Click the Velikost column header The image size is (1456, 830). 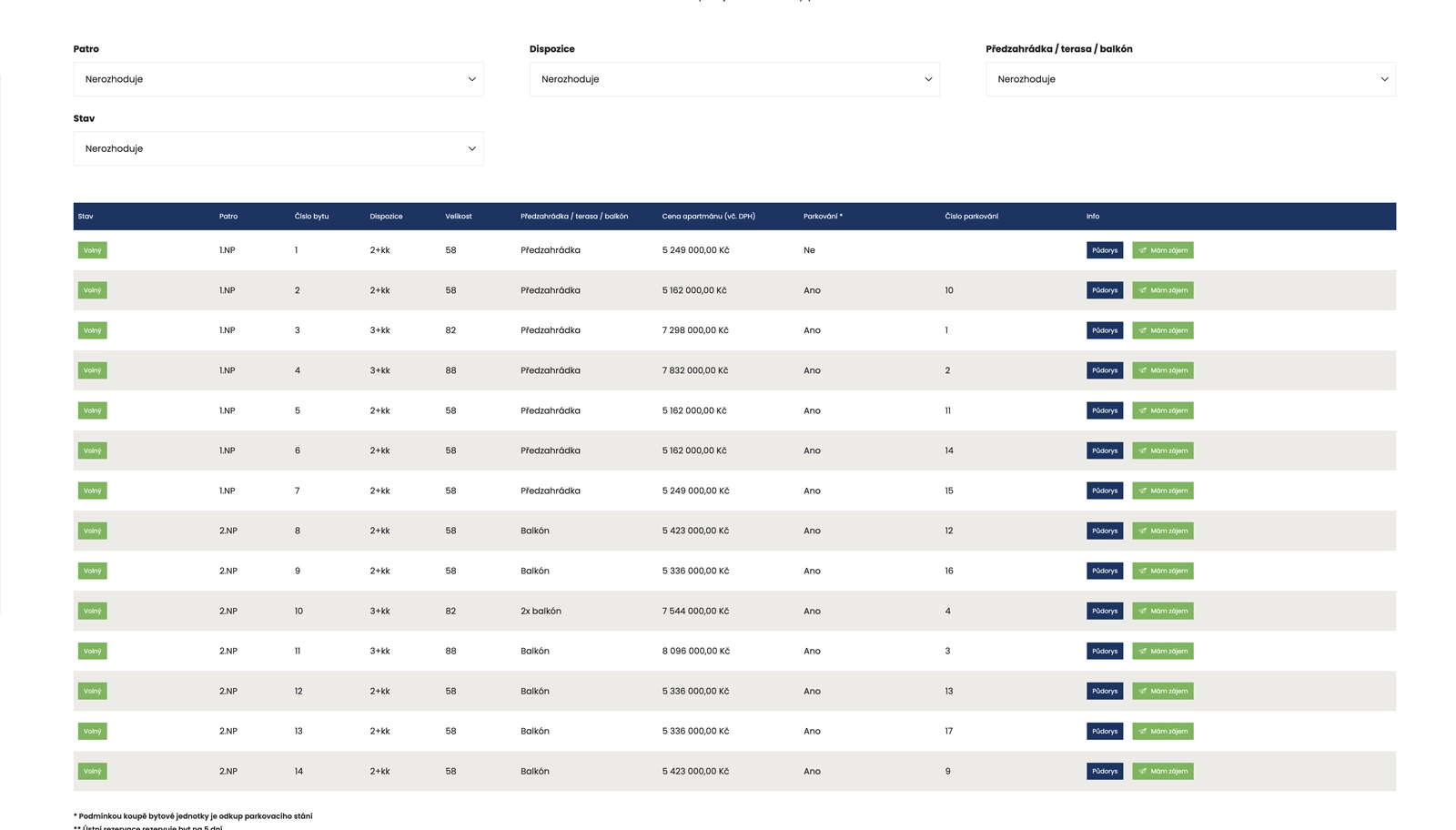point(458,217)
